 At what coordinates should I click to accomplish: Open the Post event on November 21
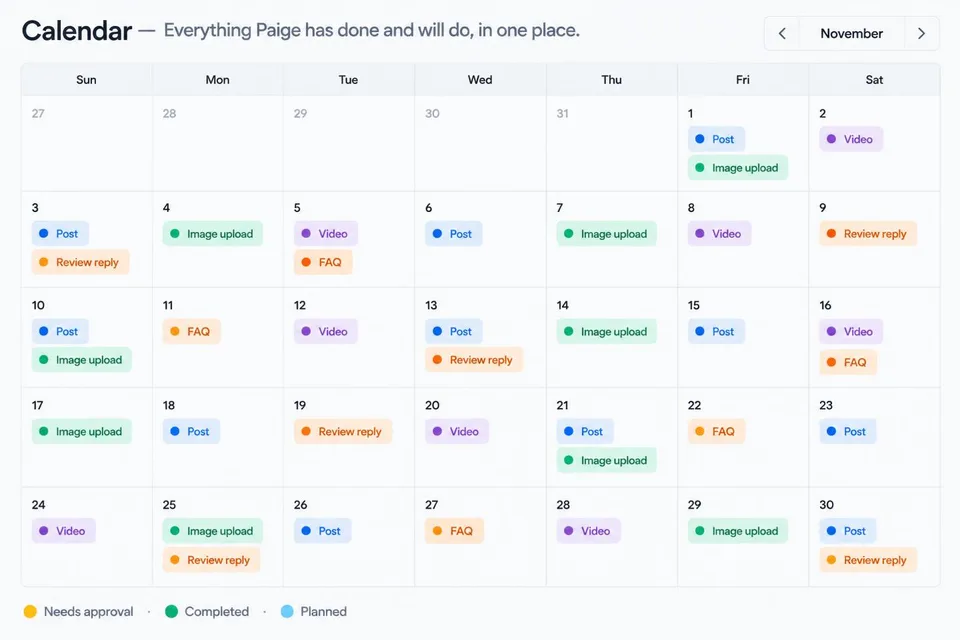[x=585, y=431]
